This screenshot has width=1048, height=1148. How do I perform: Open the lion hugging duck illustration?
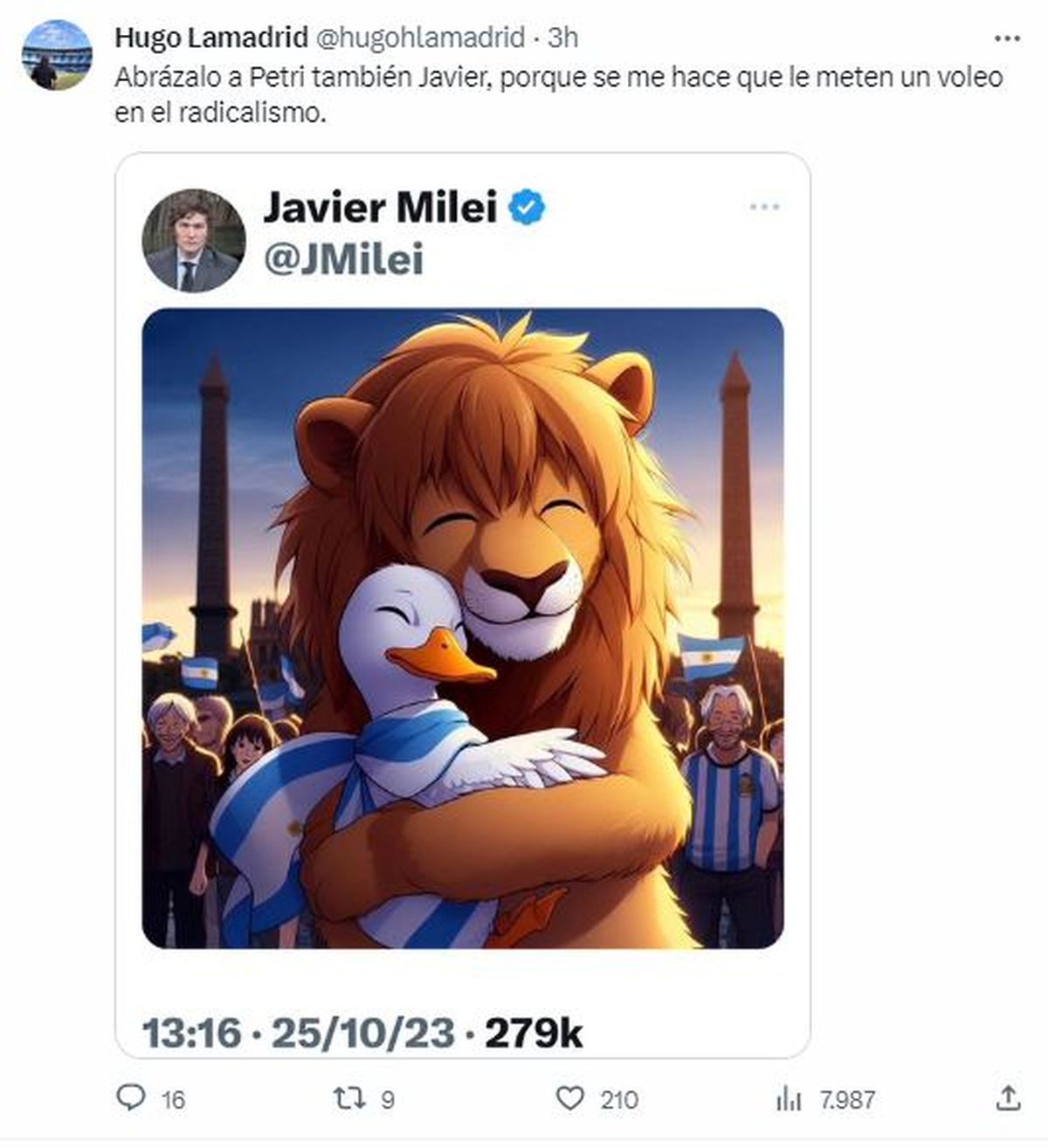point(463,628)
